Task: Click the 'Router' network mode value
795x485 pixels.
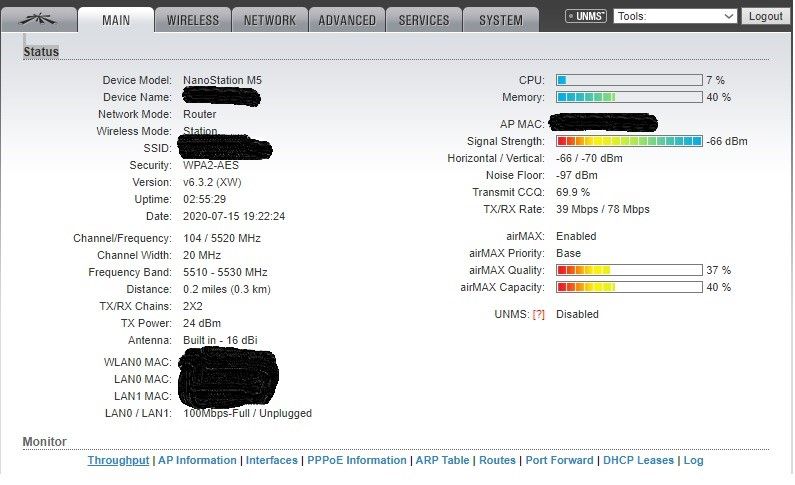Action: click(x=200, y=114)
